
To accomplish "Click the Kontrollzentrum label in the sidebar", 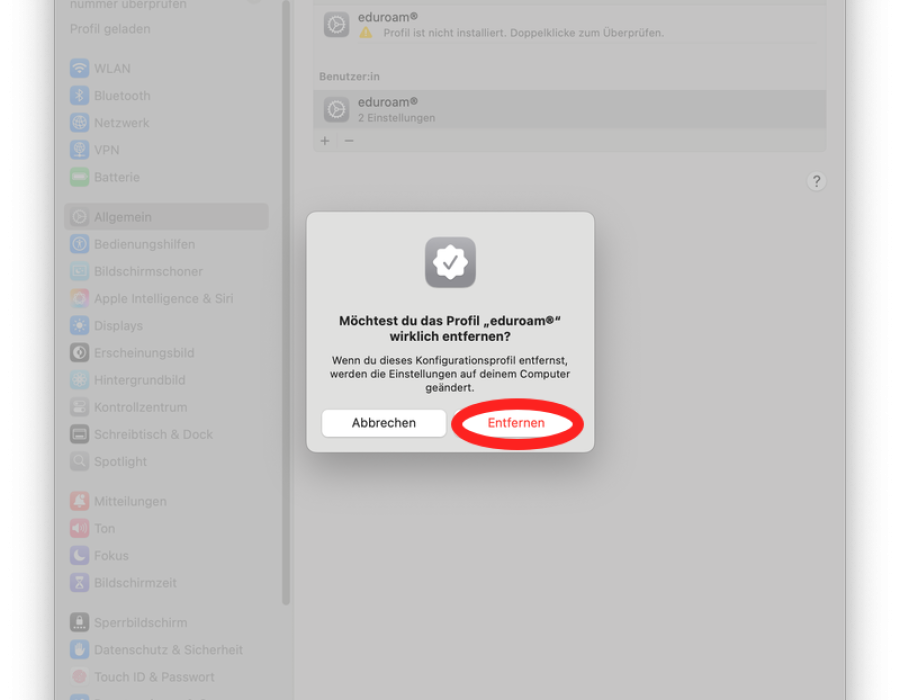I will (141, 407).
